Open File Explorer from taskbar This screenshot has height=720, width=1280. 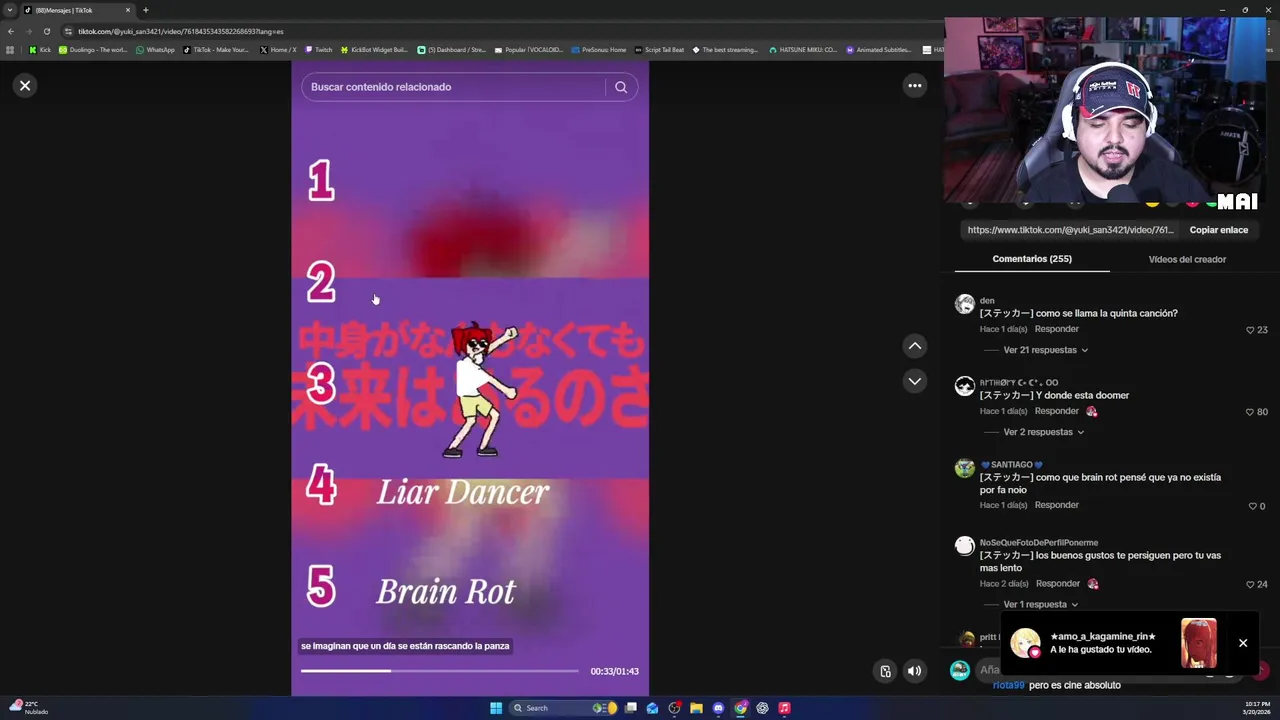696,708
